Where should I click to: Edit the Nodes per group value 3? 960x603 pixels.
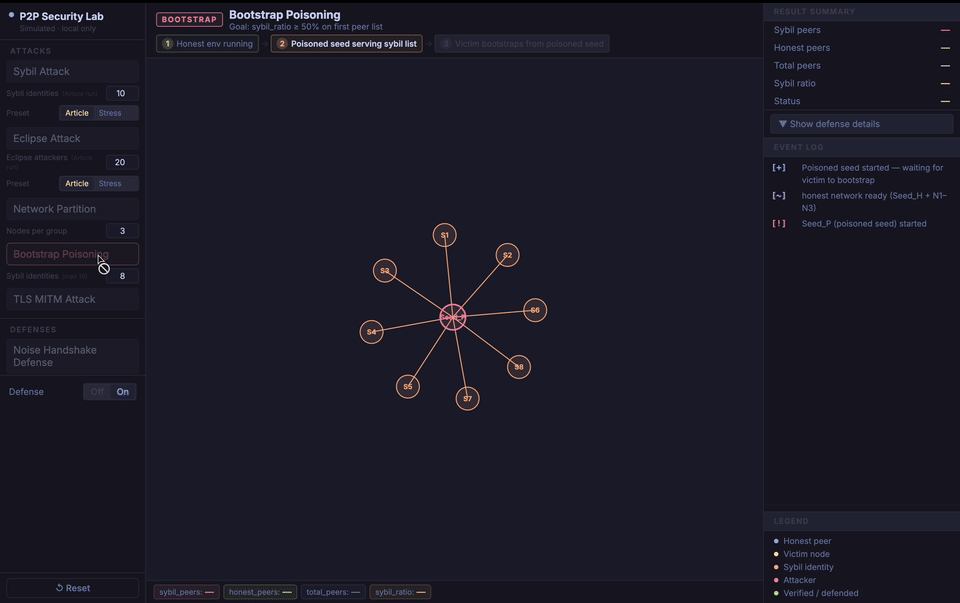click(122, 231)
